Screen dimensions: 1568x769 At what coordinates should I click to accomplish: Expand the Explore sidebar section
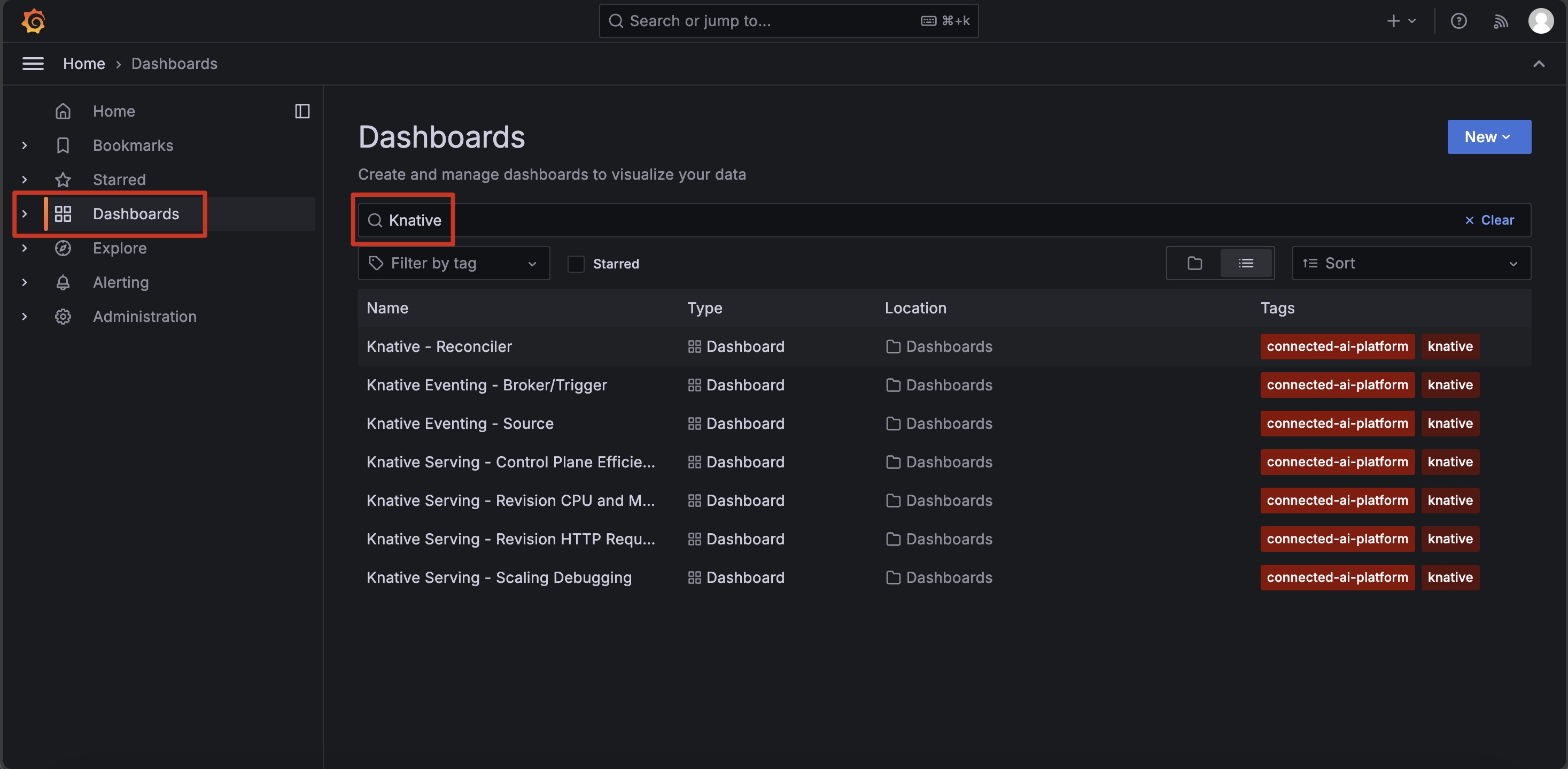[25, 248]
